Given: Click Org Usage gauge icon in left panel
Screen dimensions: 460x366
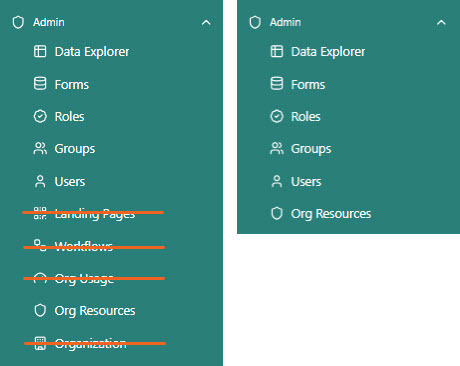Looking at the screenshot, I should tap(40, 278).
